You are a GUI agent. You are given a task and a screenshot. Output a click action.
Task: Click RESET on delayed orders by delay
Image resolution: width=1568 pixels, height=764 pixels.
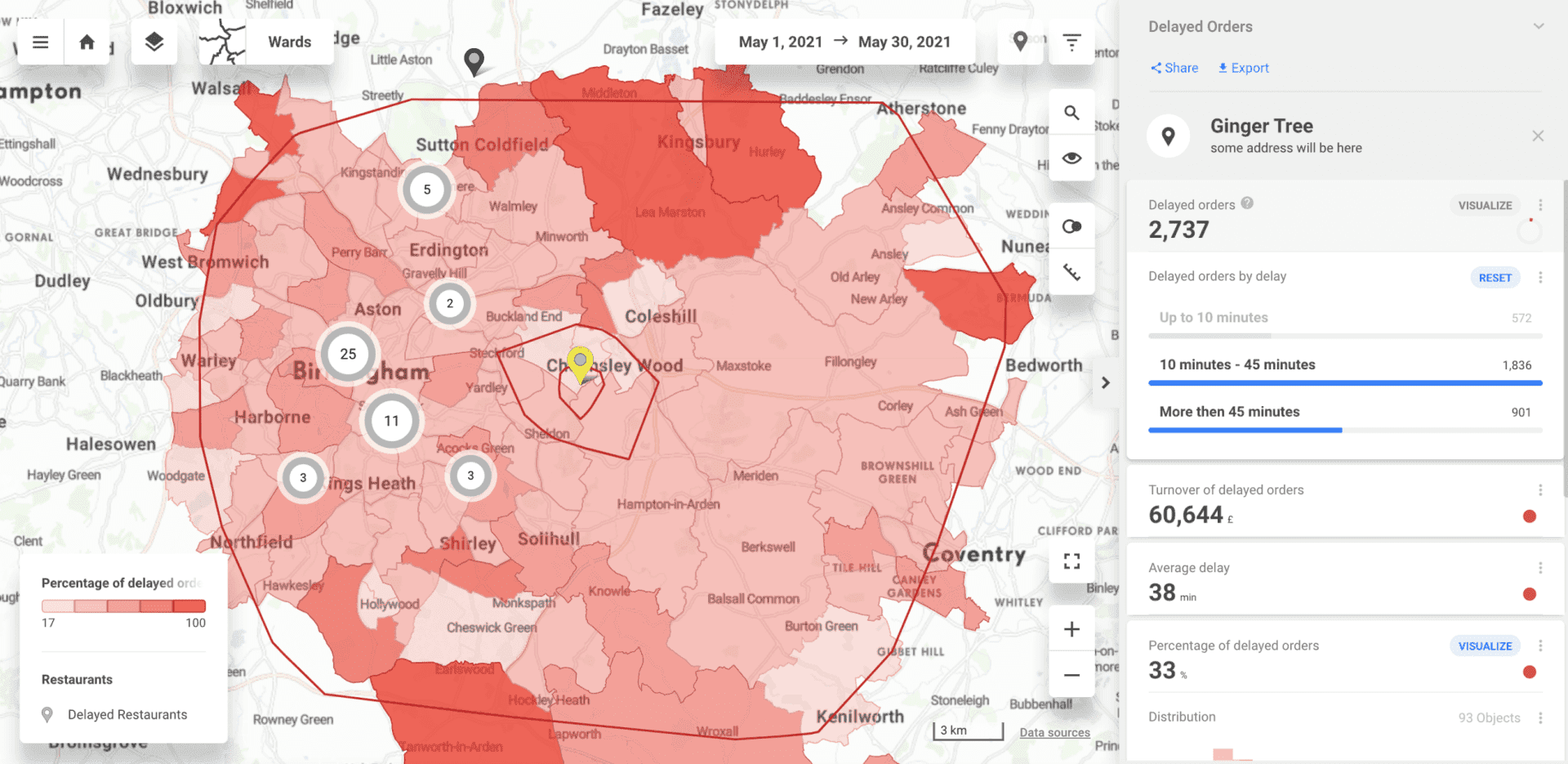pos(1494,278)
